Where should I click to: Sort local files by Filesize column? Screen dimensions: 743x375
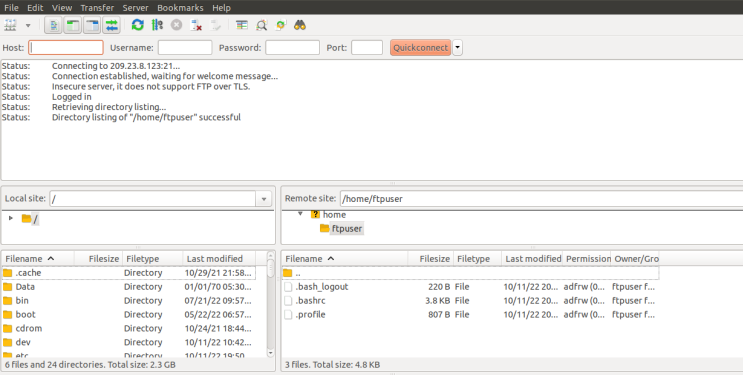click(98, 258)
